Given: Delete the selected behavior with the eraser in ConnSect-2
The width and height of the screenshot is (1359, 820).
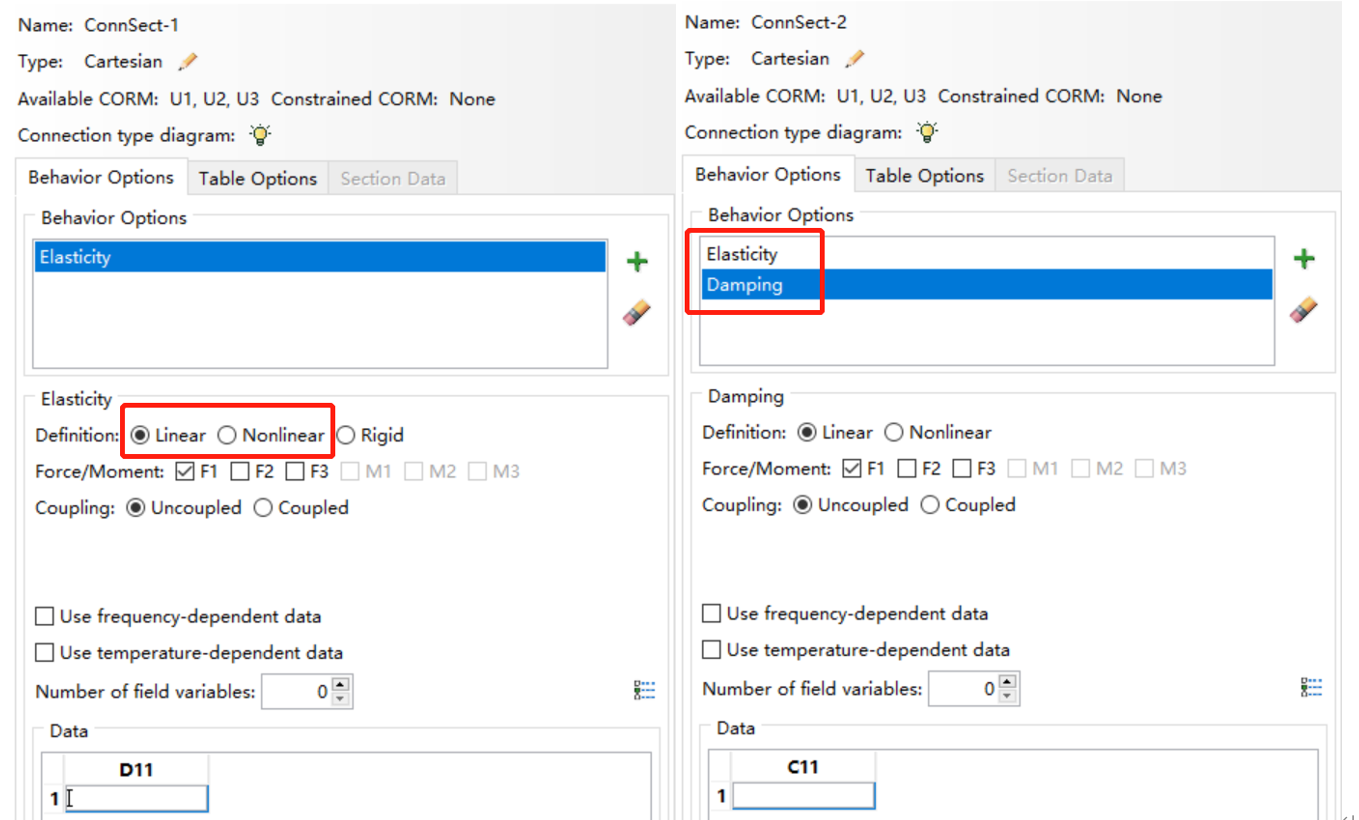Looking at the screenshot, I should tap(1303, 310).
